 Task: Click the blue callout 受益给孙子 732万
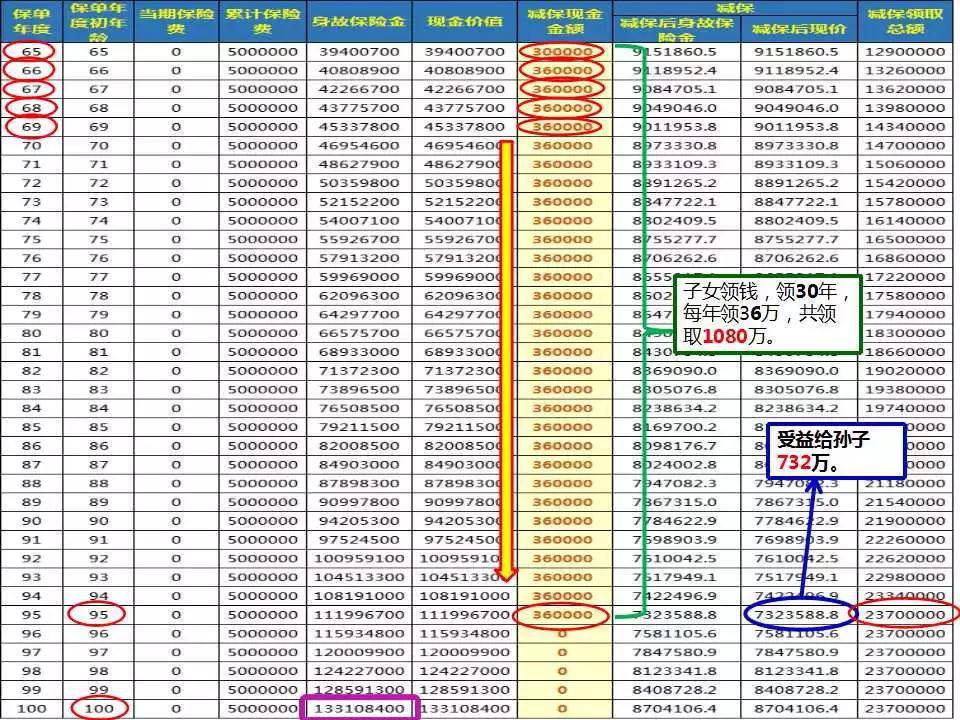point(835,450)
